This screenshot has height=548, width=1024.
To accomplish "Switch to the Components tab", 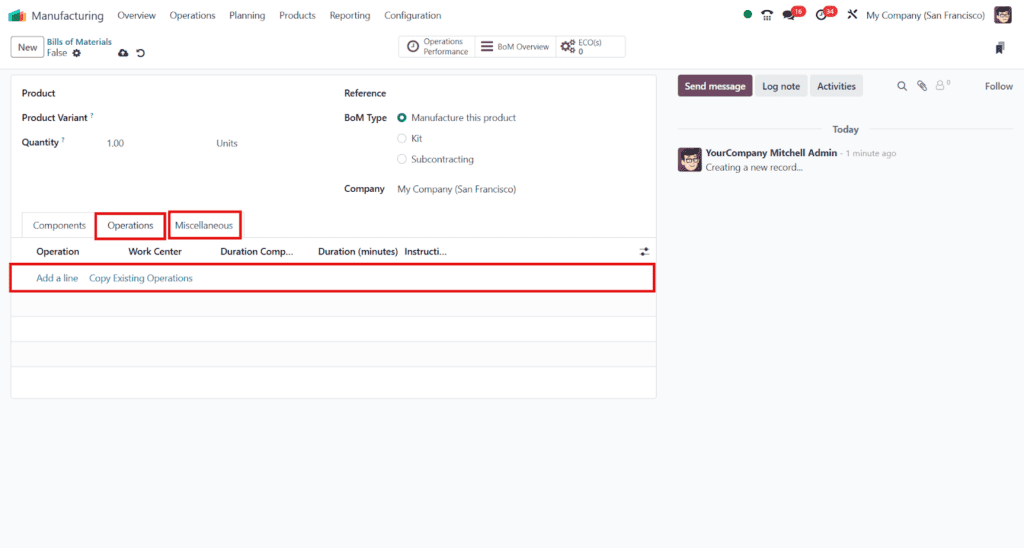I will (59, 225).
